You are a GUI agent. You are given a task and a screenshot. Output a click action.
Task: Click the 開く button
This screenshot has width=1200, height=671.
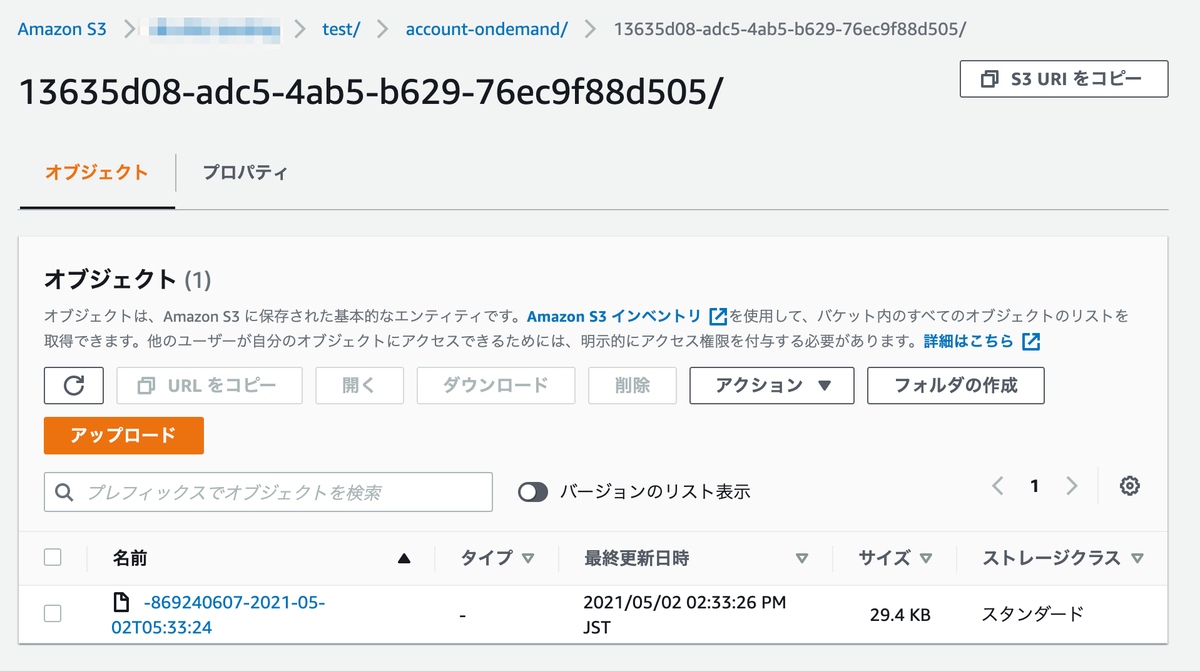click(359, 385)
